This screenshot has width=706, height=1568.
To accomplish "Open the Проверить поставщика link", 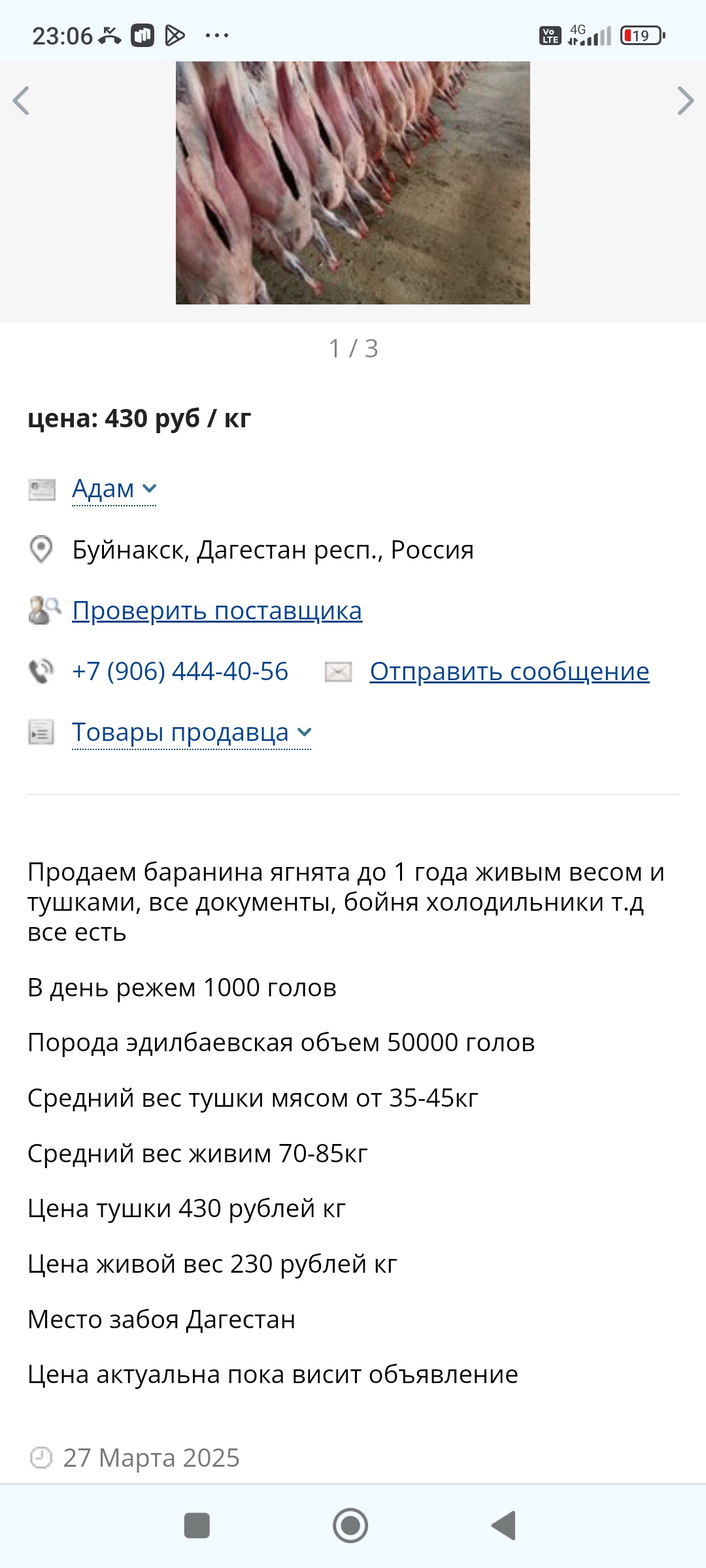I will click(217, 611).
